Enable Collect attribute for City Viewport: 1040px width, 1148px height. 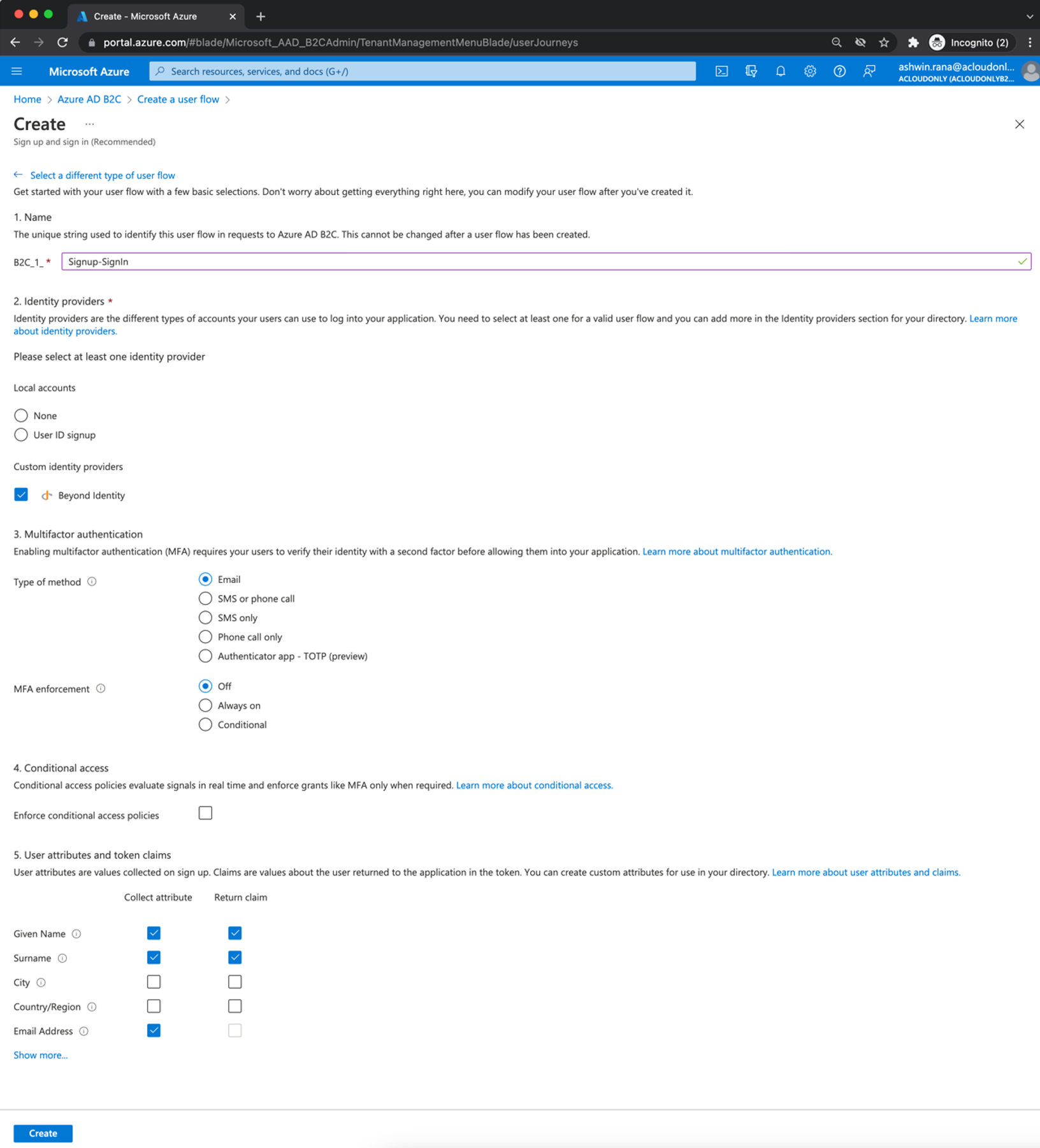(x=154, y=981)
